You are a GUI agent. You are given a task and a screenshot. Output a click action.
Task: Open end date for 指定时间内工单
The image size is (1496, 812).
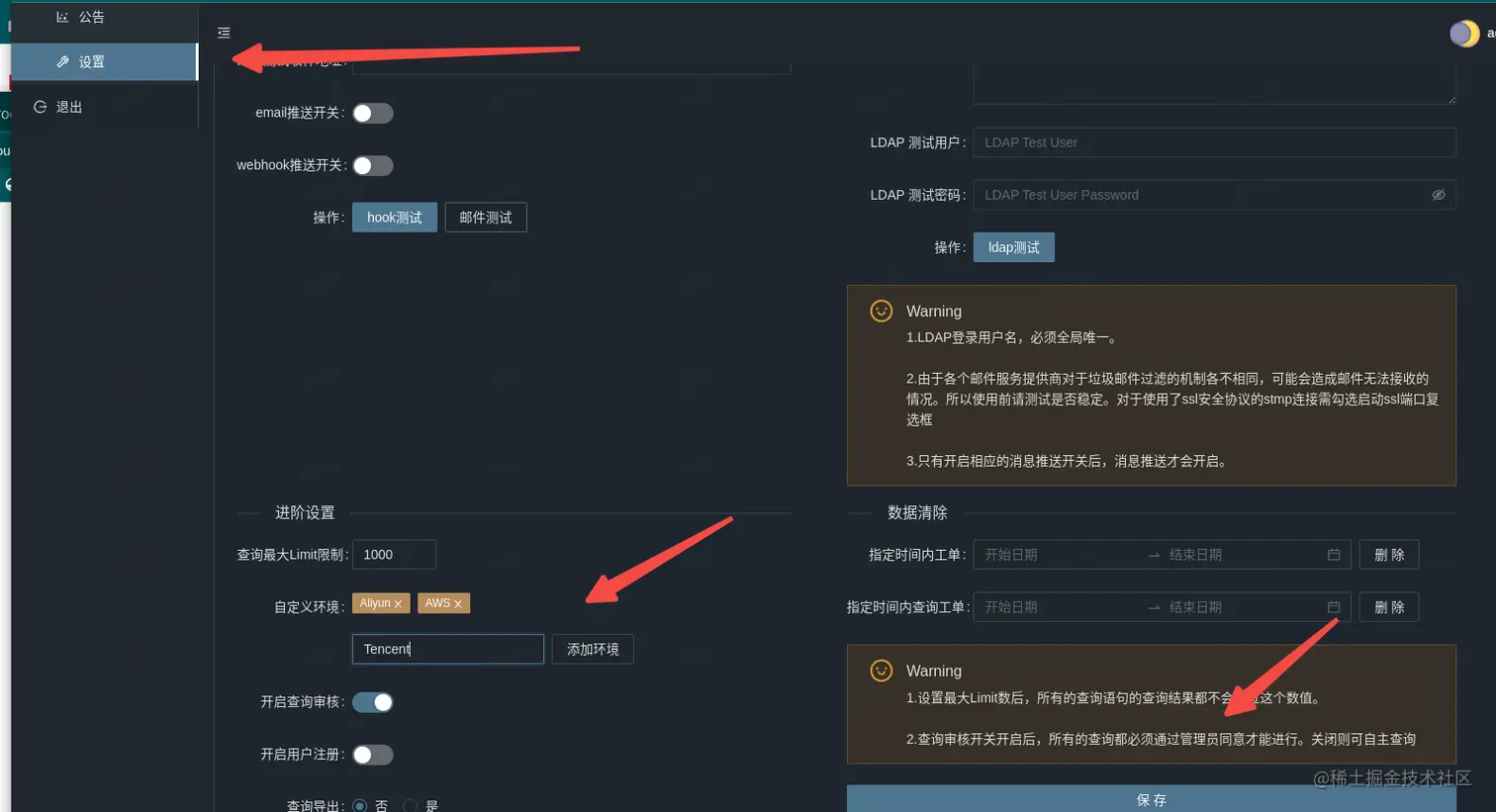pyautogui.click(x=1242, y=555)
